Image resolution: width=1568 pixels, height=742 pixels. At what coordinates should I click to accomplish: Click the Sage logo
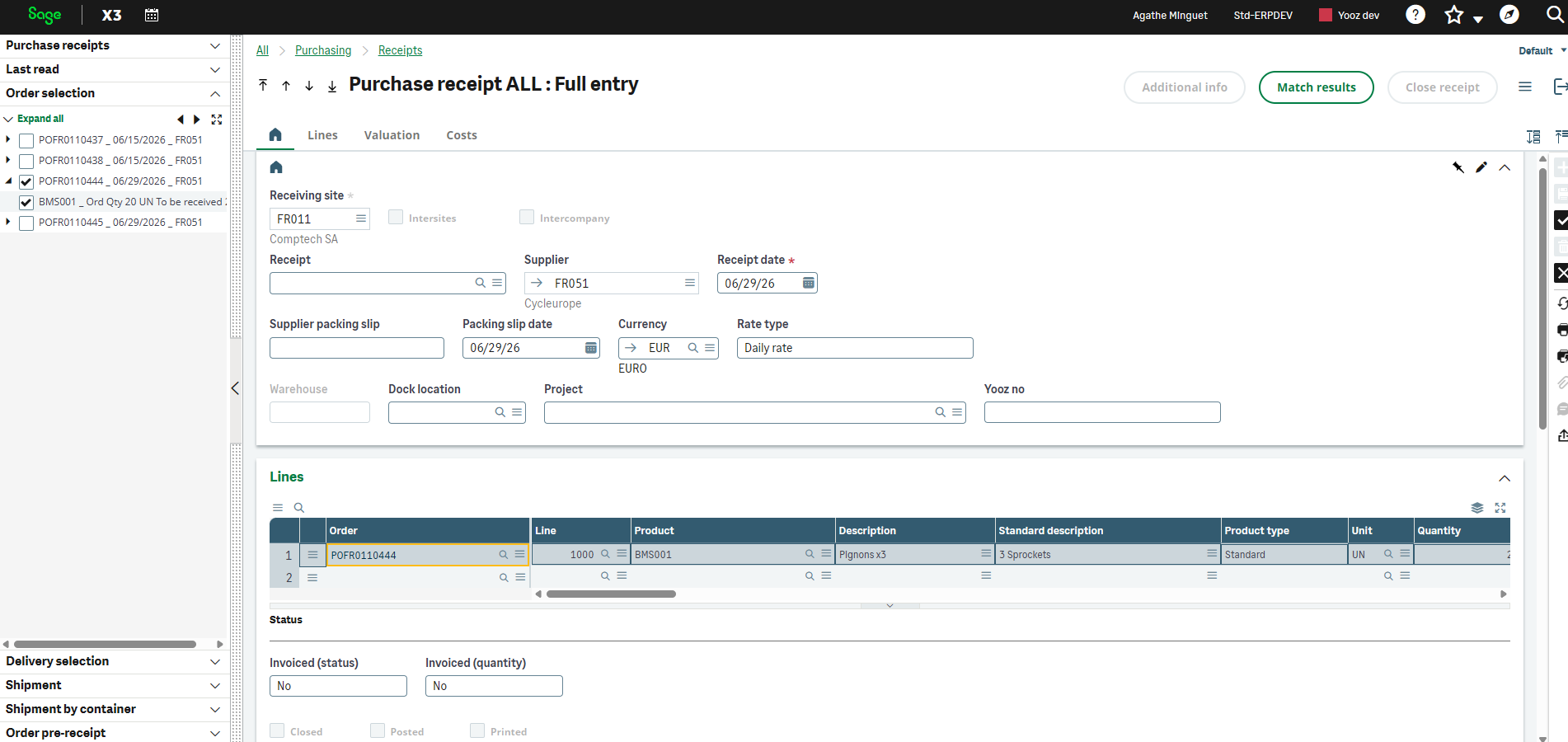point(45,15)
